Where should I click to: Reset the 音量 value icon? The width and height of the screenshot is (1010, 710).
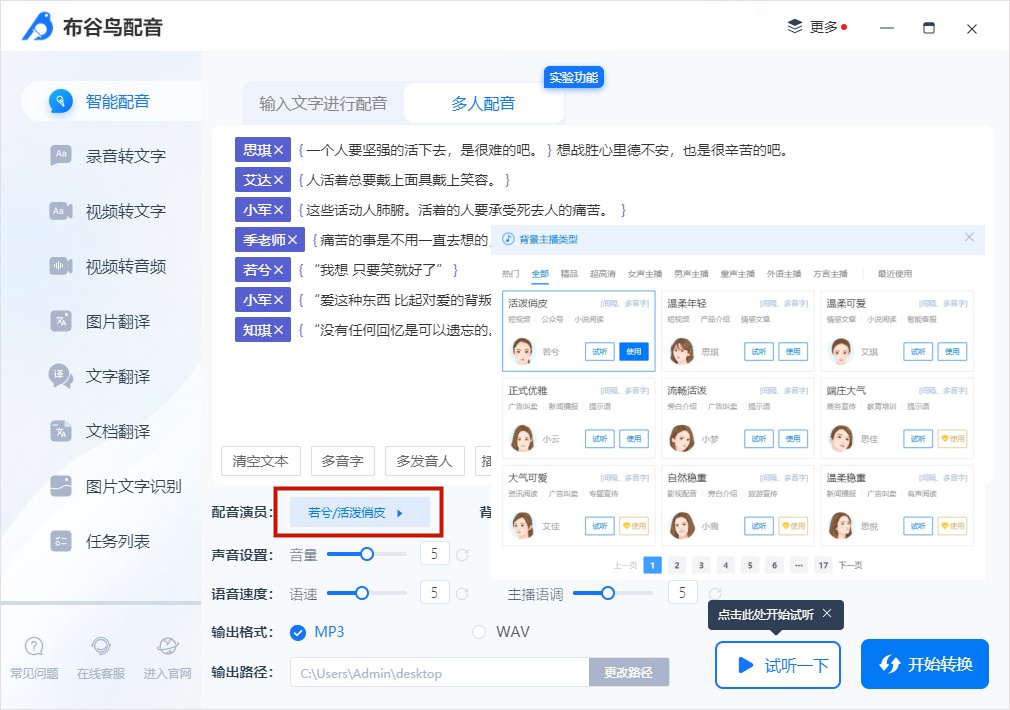tap(462, 555)
